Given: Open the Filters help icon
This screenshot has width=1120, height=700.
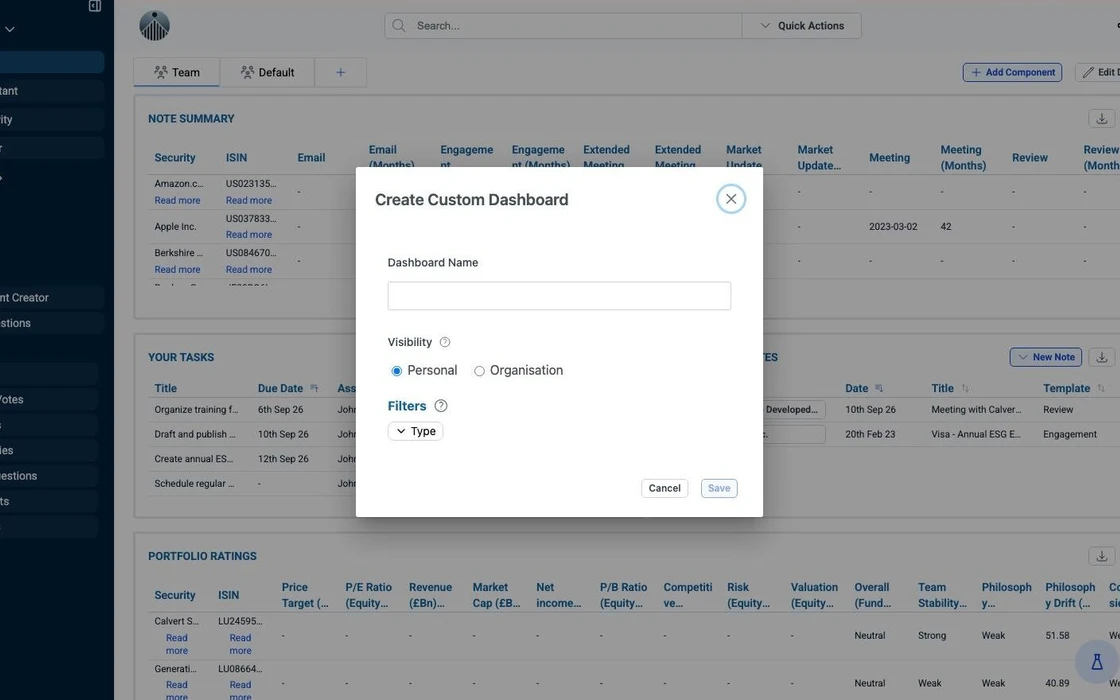Looking at the screenshot, I should 441,406.
